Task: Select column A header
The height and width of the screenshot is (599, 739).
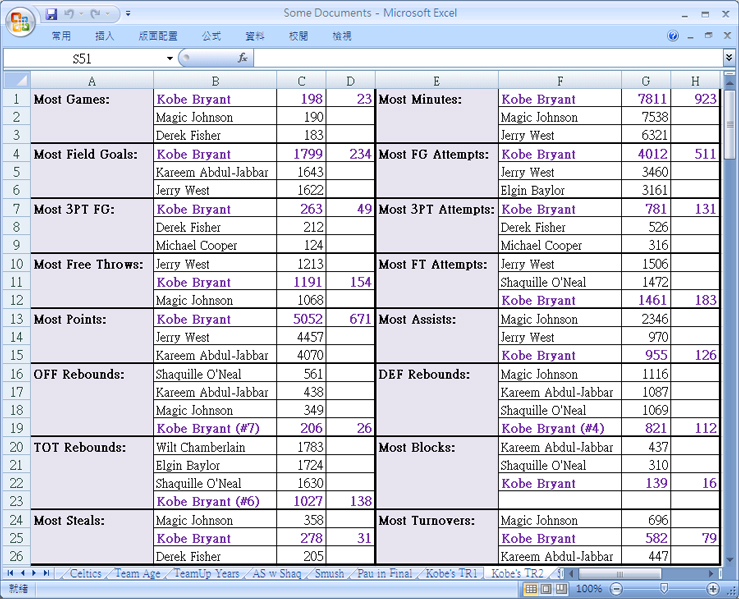Action: point(92,81)
